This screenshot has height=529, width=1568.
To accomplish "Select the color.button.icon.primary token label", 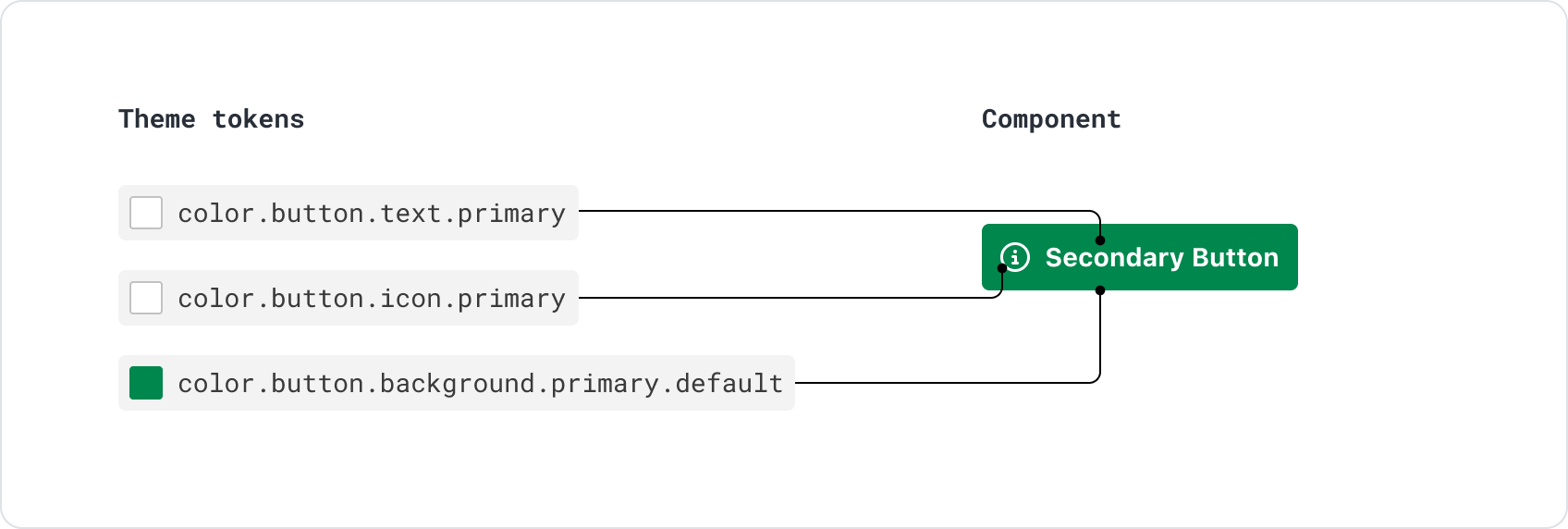I will coord(371,299).
